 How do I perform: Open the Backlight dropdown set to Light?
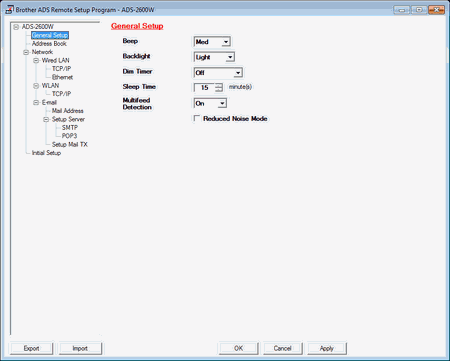[214, 57]
